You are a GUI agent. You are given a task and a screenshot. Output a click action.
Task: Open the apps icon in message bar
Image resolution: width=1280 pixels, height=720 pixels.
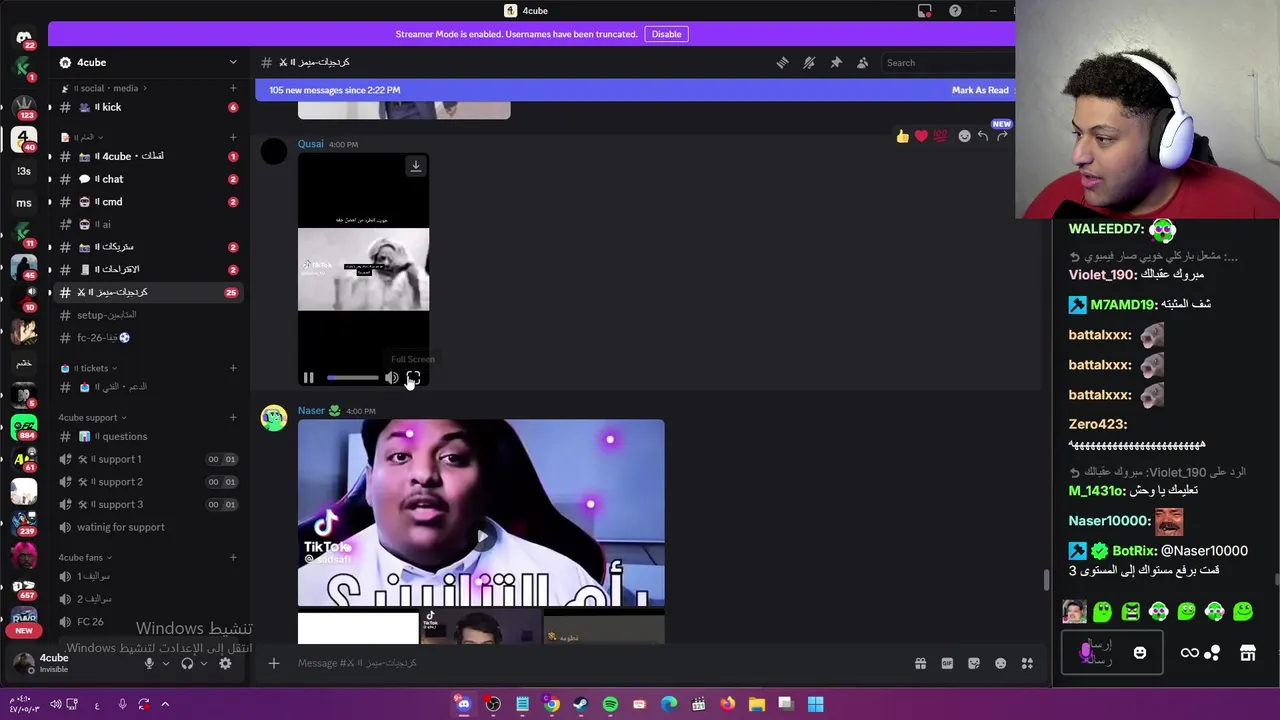1027,663
